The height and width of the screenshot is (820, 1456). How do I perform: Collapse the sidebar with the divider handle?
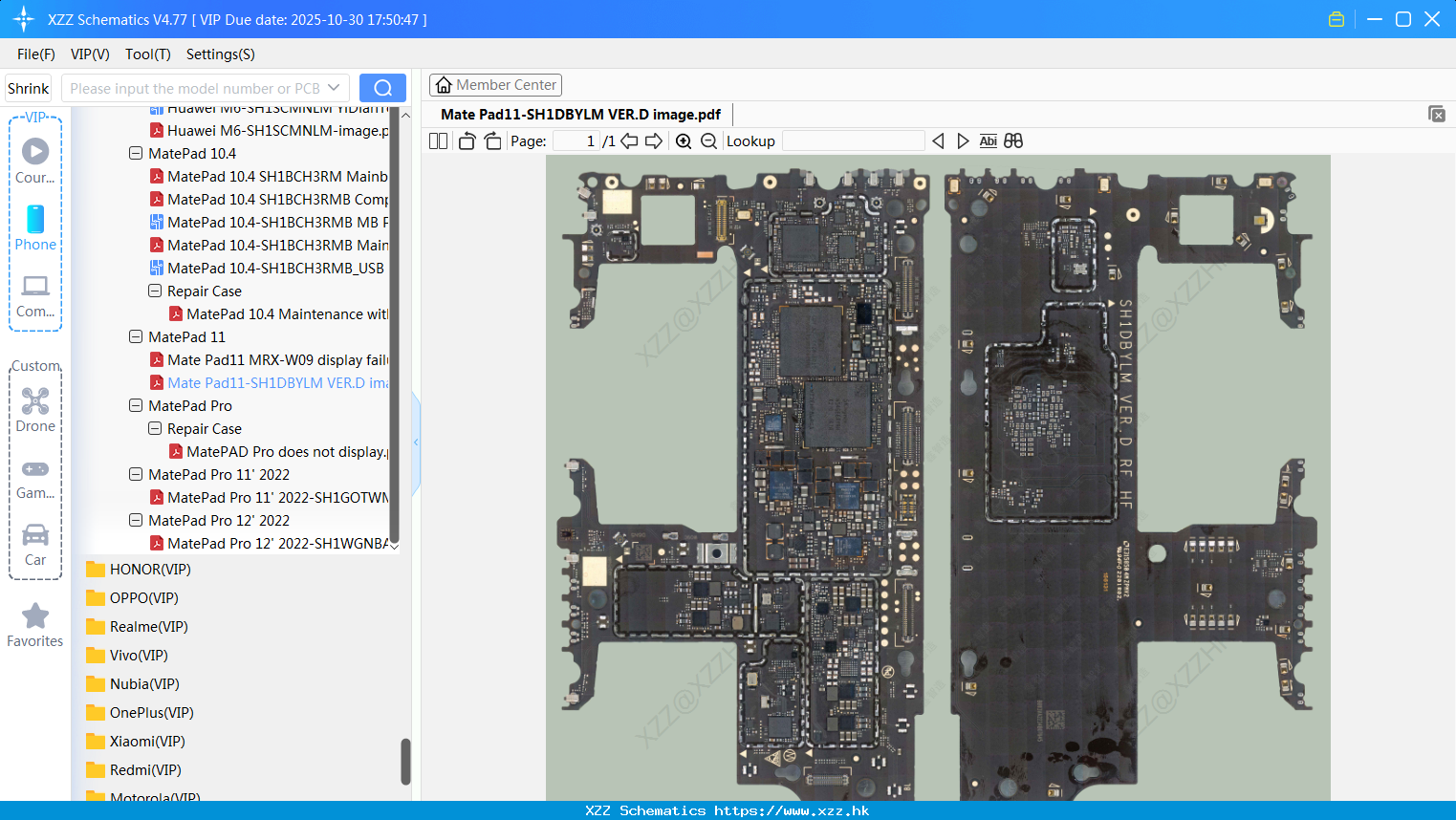pos(416,442)
